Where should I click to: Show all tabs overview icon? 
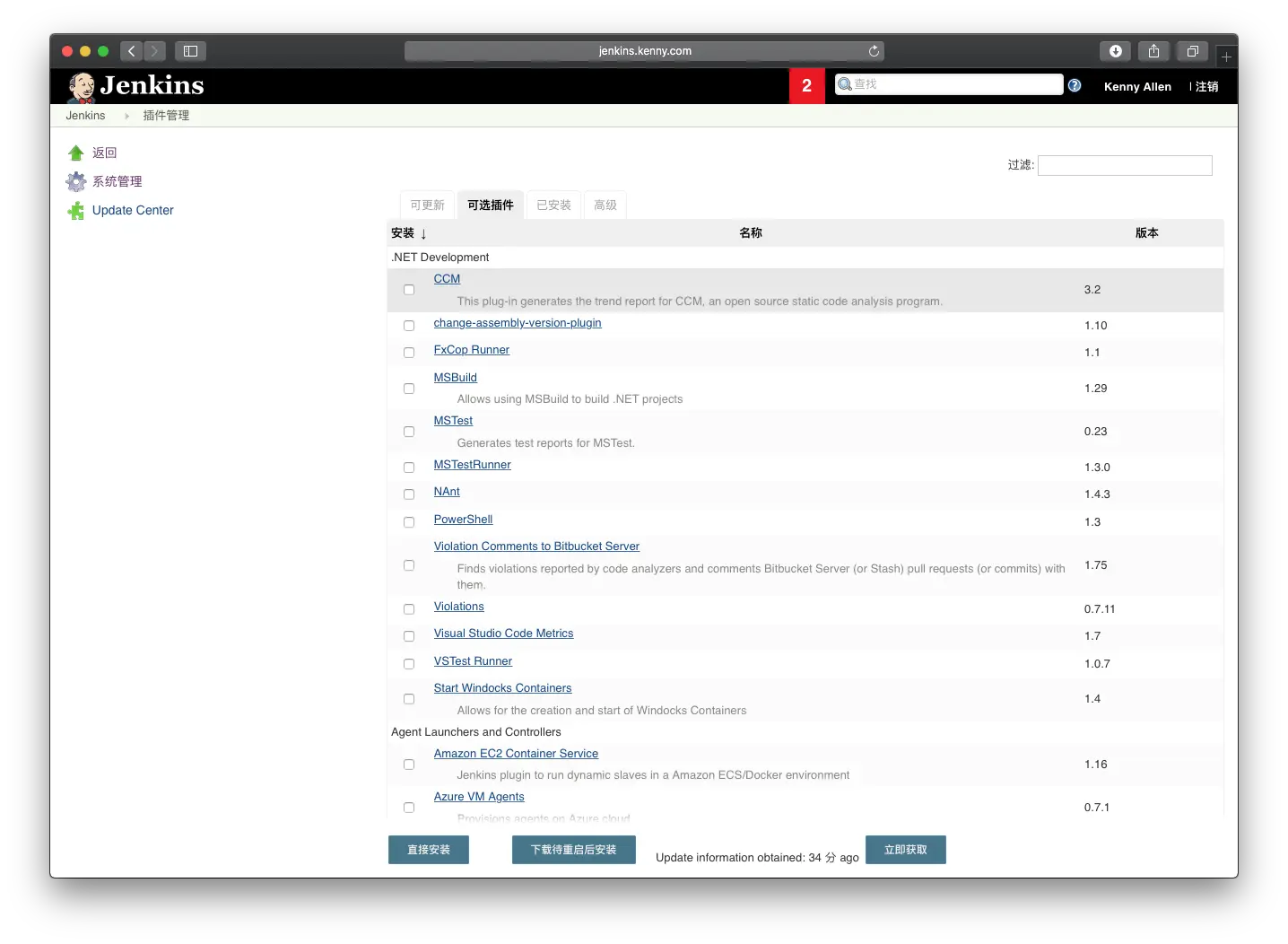click(1192, 51)
